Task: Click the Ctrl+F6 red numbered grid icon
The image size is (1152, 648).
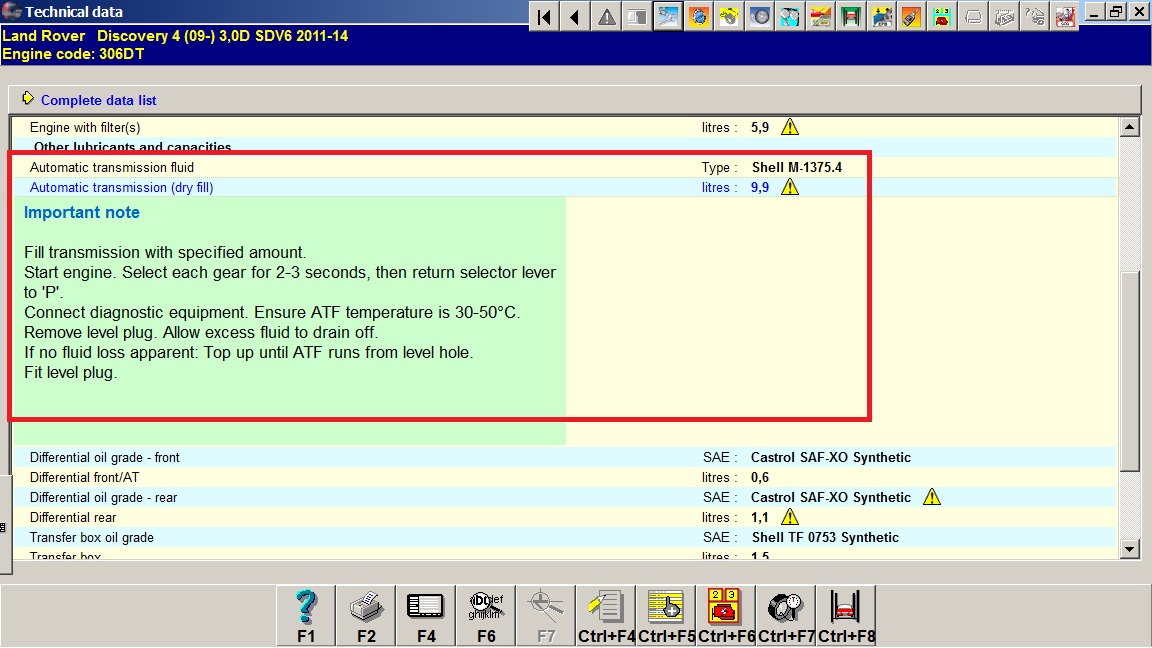Action: [726, 615]
